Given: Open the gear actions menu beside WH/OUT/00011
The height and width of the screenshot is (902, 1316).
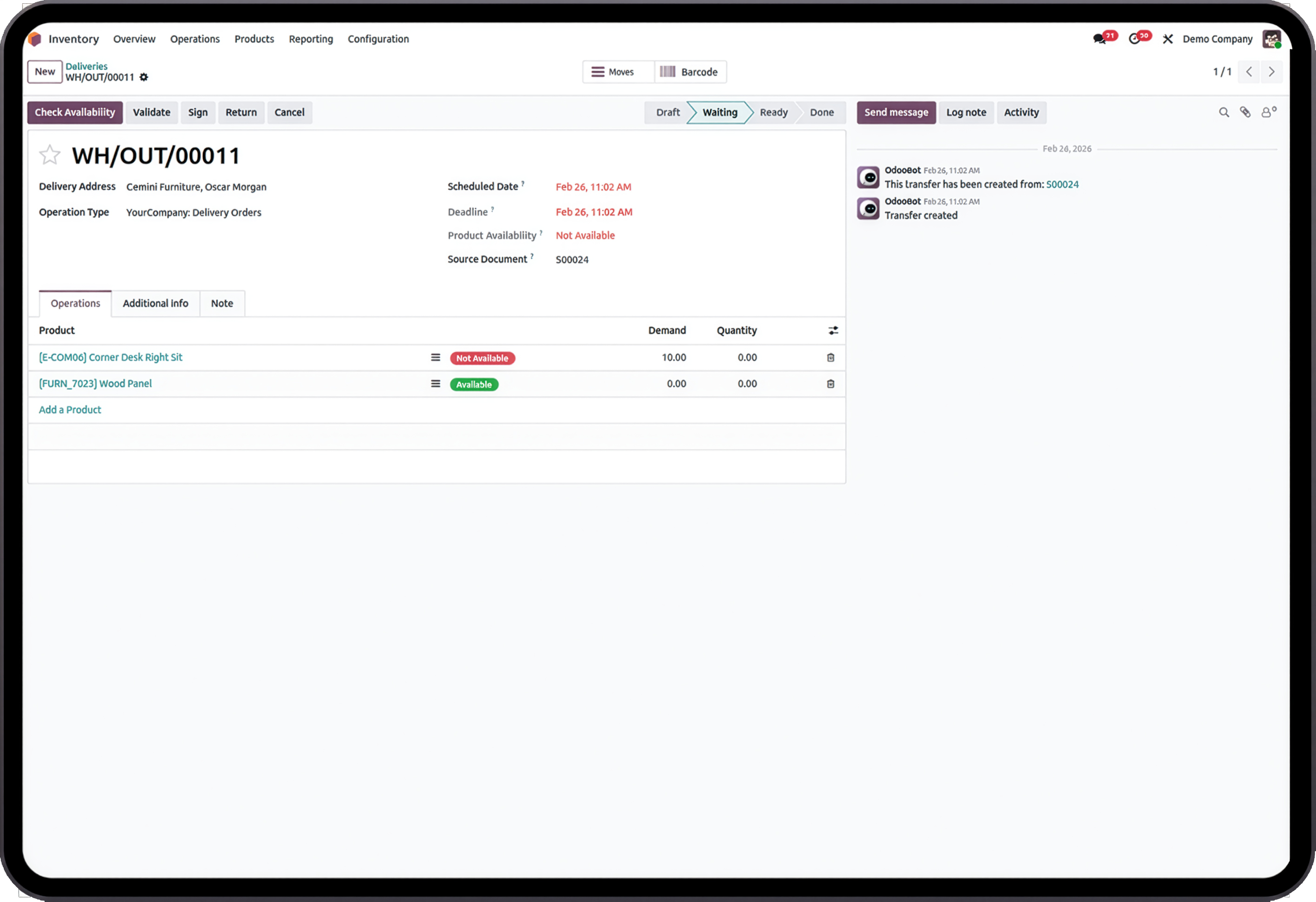Looking at the screenshot, I should (x=144, y=77).
